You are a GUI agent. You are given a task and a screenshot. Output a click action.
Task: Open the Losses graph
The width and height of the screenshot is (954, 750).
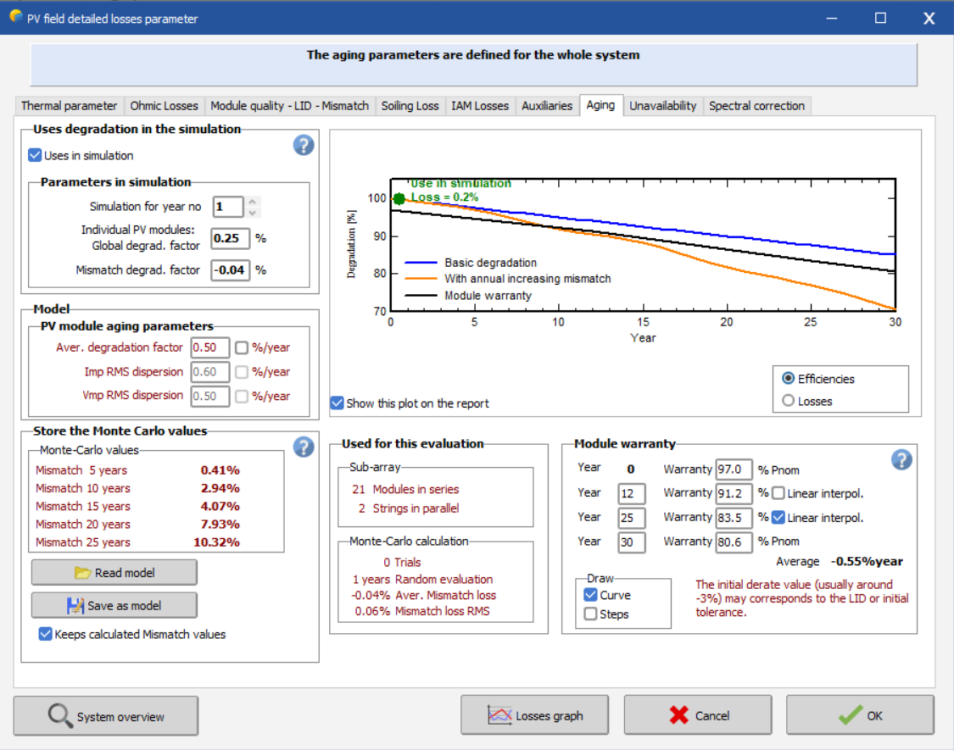coord(536,716)
